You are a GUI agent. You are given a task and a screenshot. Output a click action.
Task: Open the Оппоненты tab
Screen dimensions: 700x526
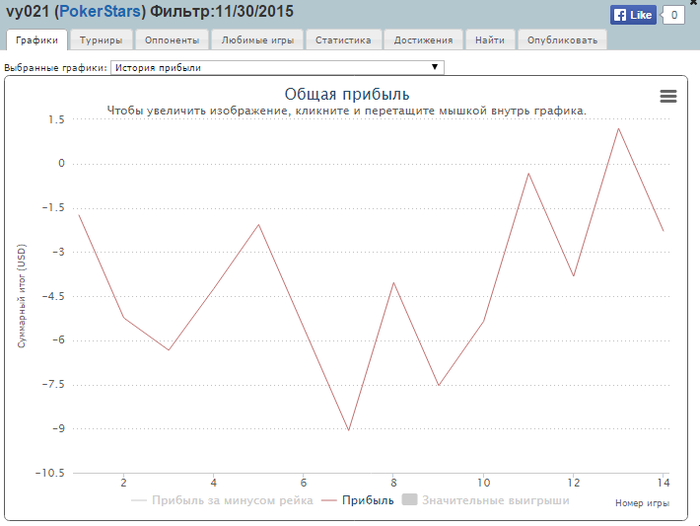pos(172,40)
